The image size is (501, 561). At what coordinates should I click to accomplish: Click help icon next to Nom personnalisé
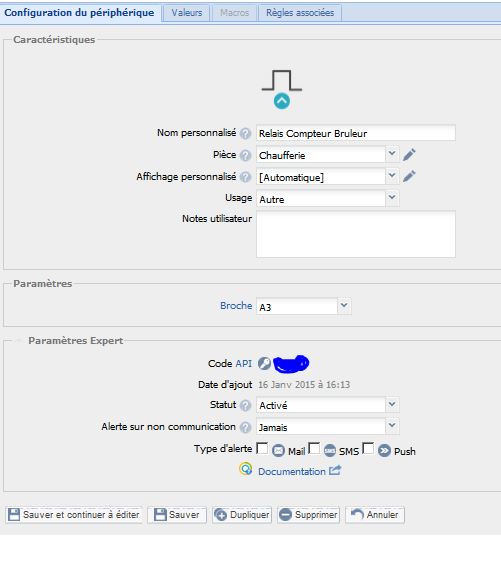point(245,133)
